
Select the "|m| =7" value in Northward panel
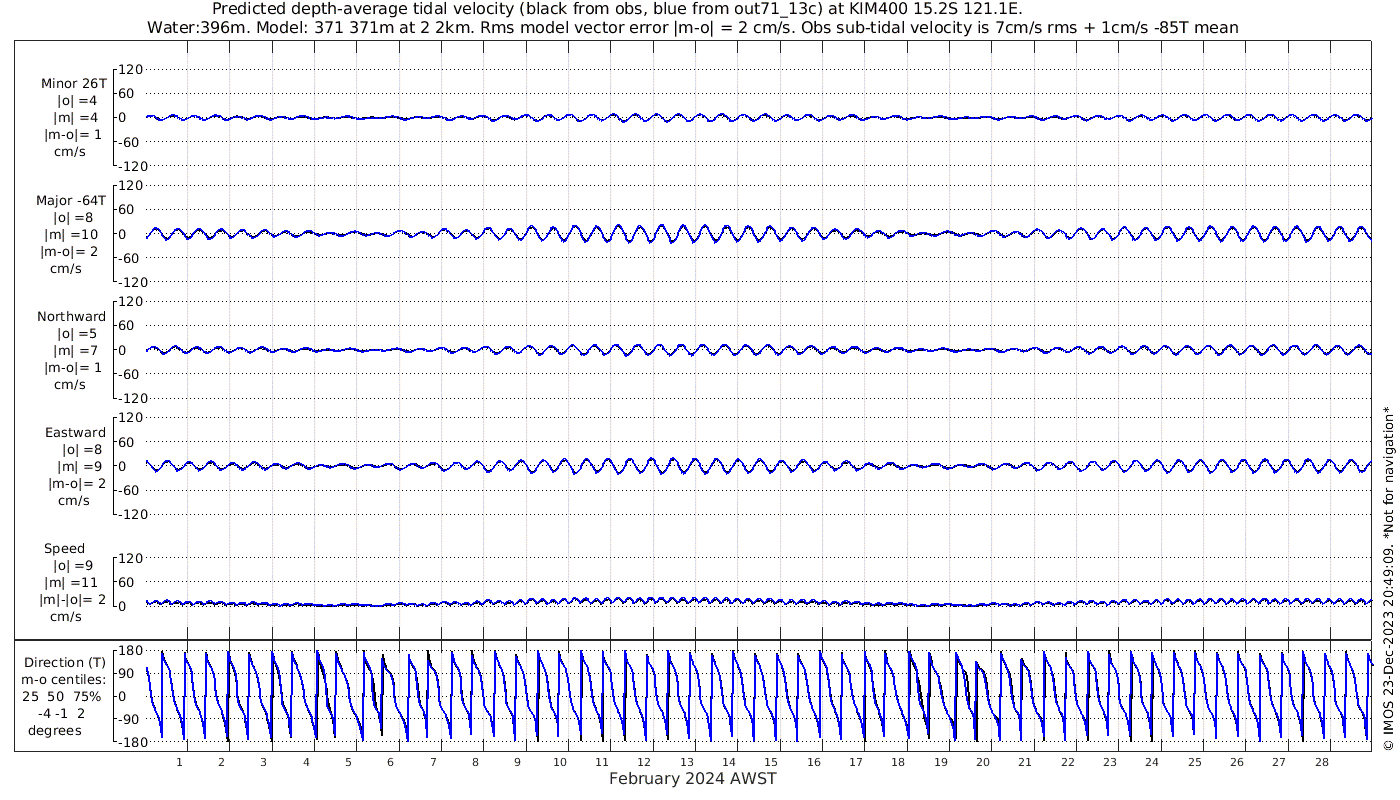pos(75,351)
